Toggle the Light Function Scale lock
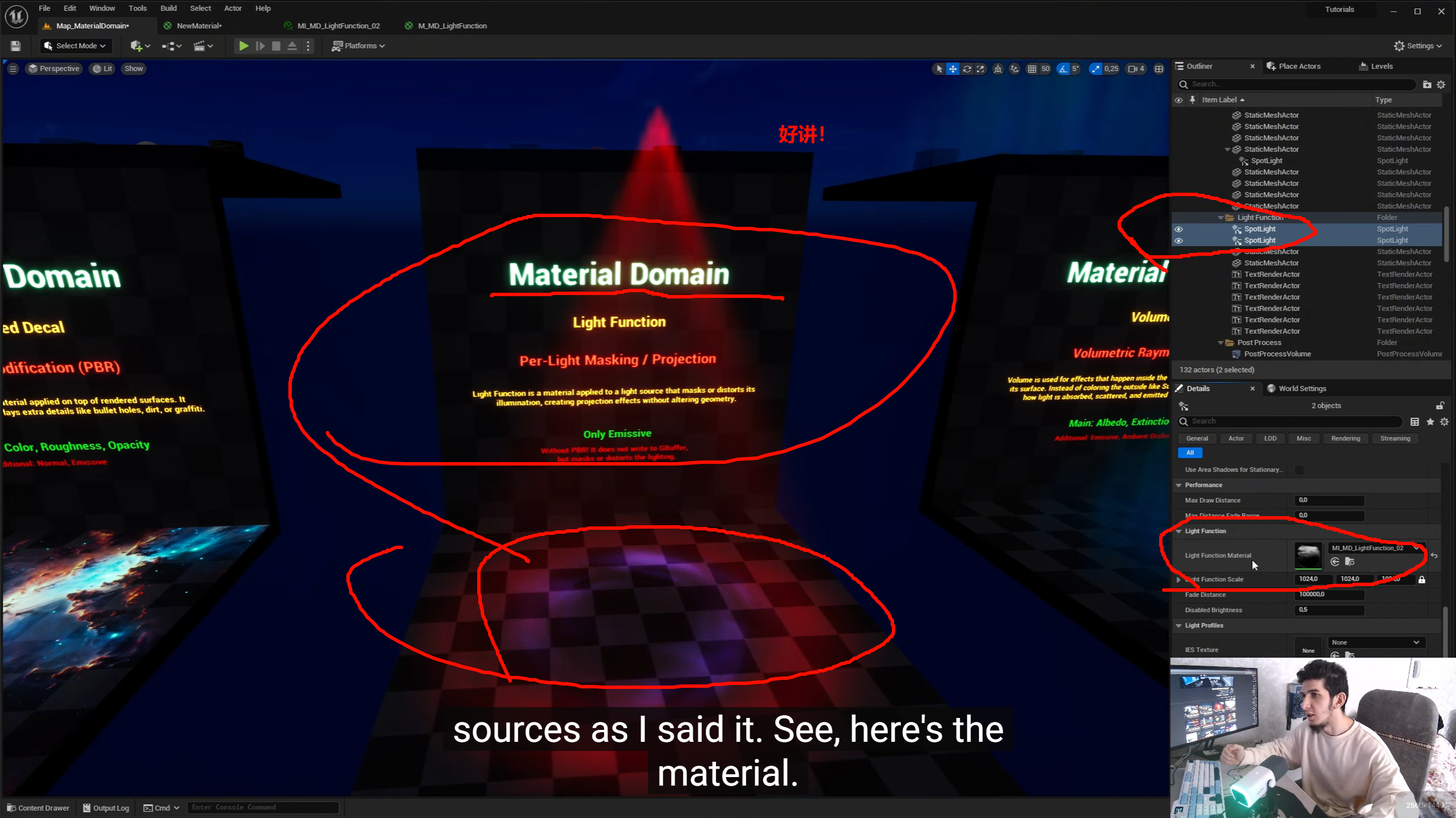1456x818 pixels. 1422,579
